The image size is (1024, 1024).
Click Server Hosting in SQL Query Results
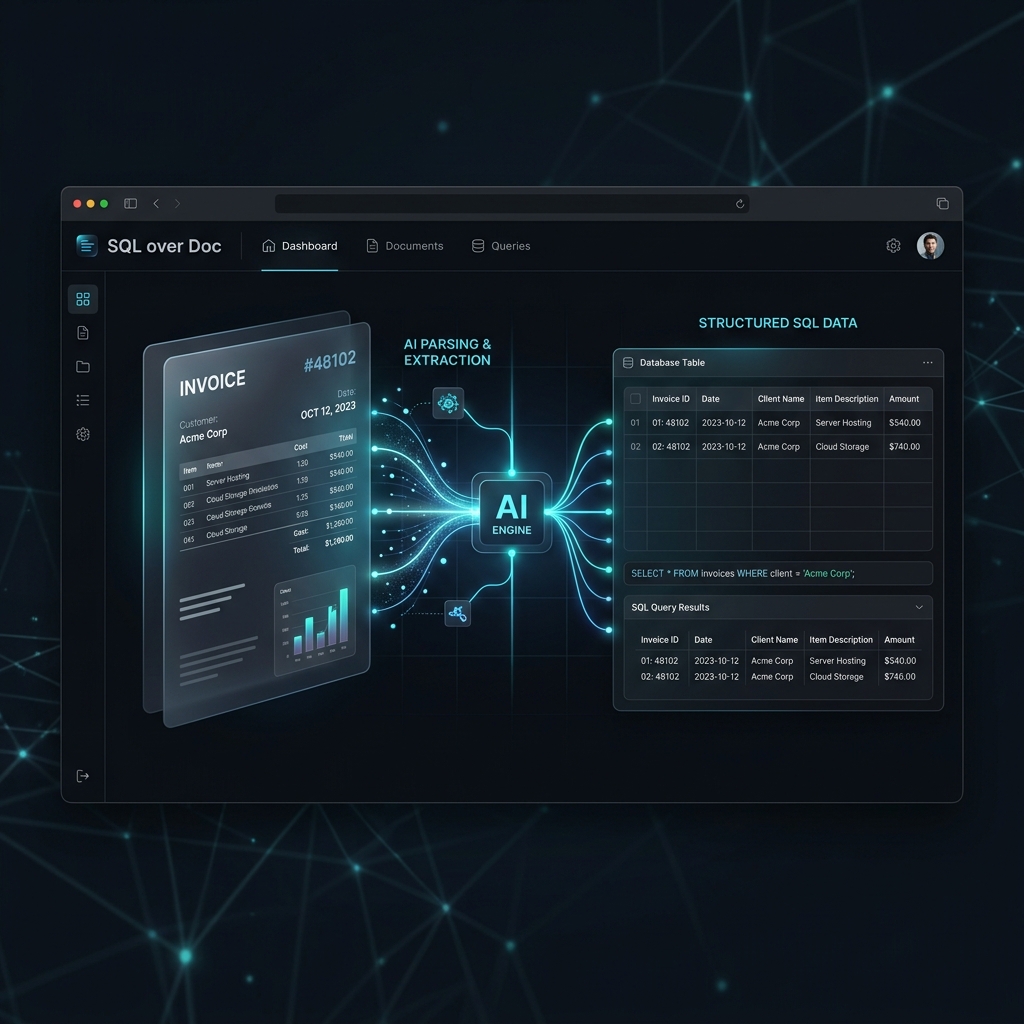pos(837,661)
